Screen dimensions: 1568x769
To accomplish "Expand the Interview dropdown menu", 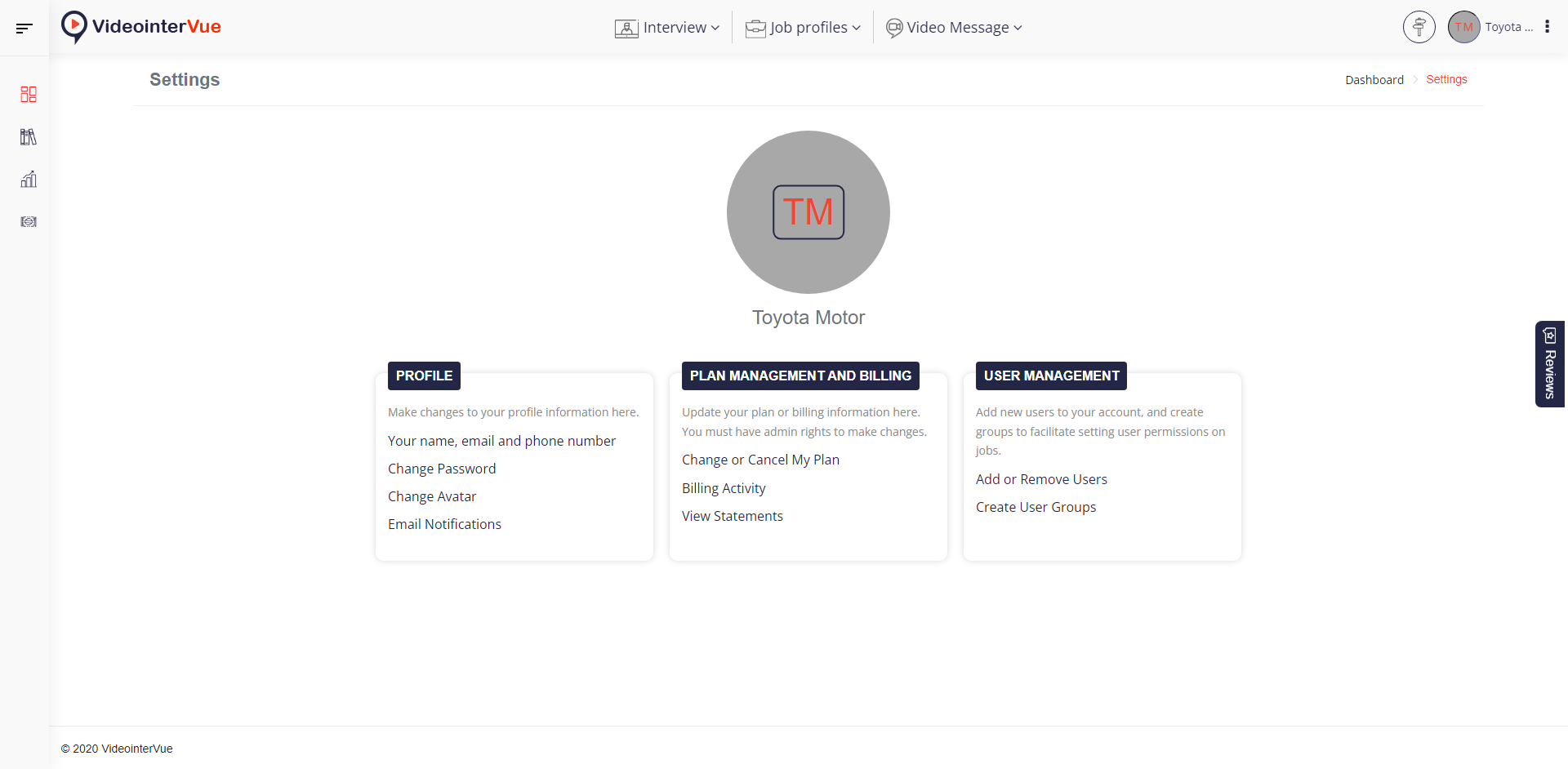I will click(667, 28).
